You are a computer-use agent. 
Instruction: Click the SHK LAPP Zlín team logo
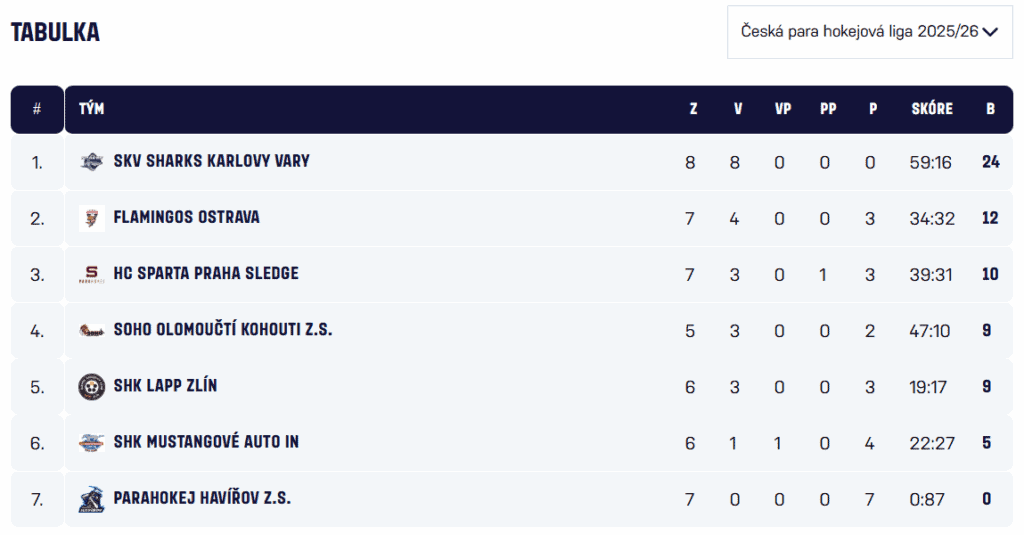tap(92, 386)
